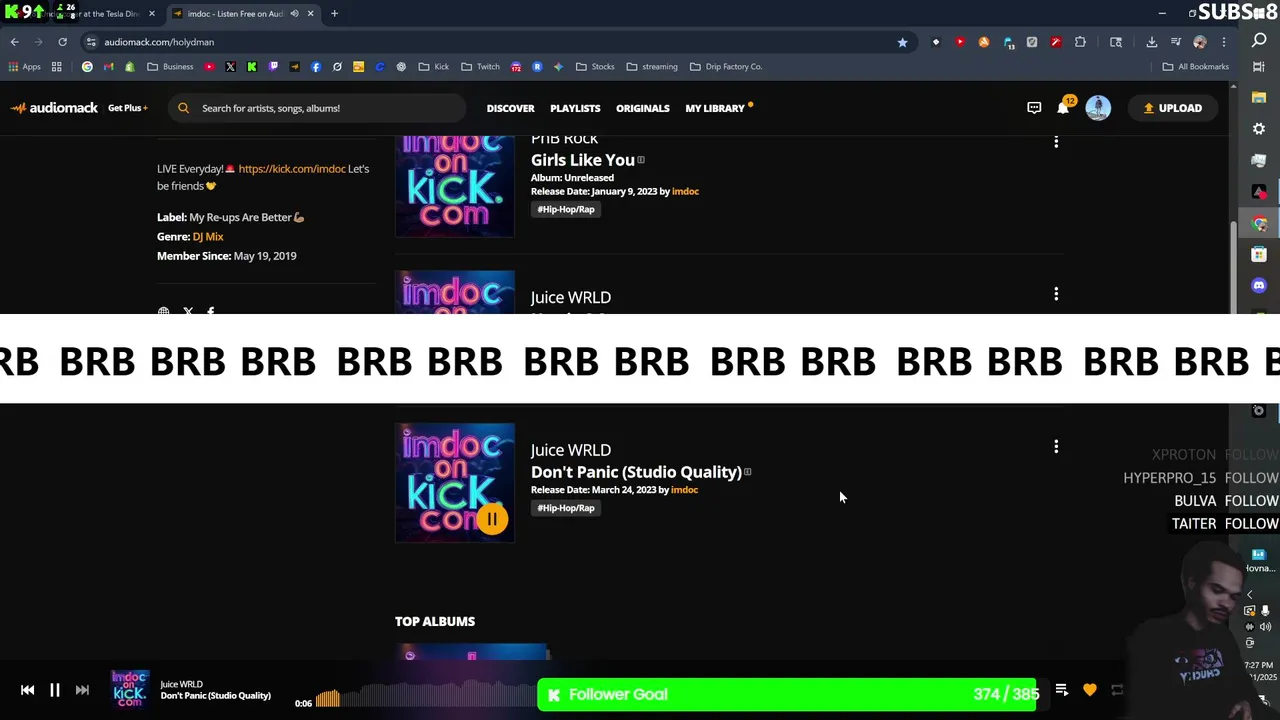This screenshot has height=720, width=1280.
Task: Open the imdoc uploader link under Girls Like You
Action: (x=685, y=191)
